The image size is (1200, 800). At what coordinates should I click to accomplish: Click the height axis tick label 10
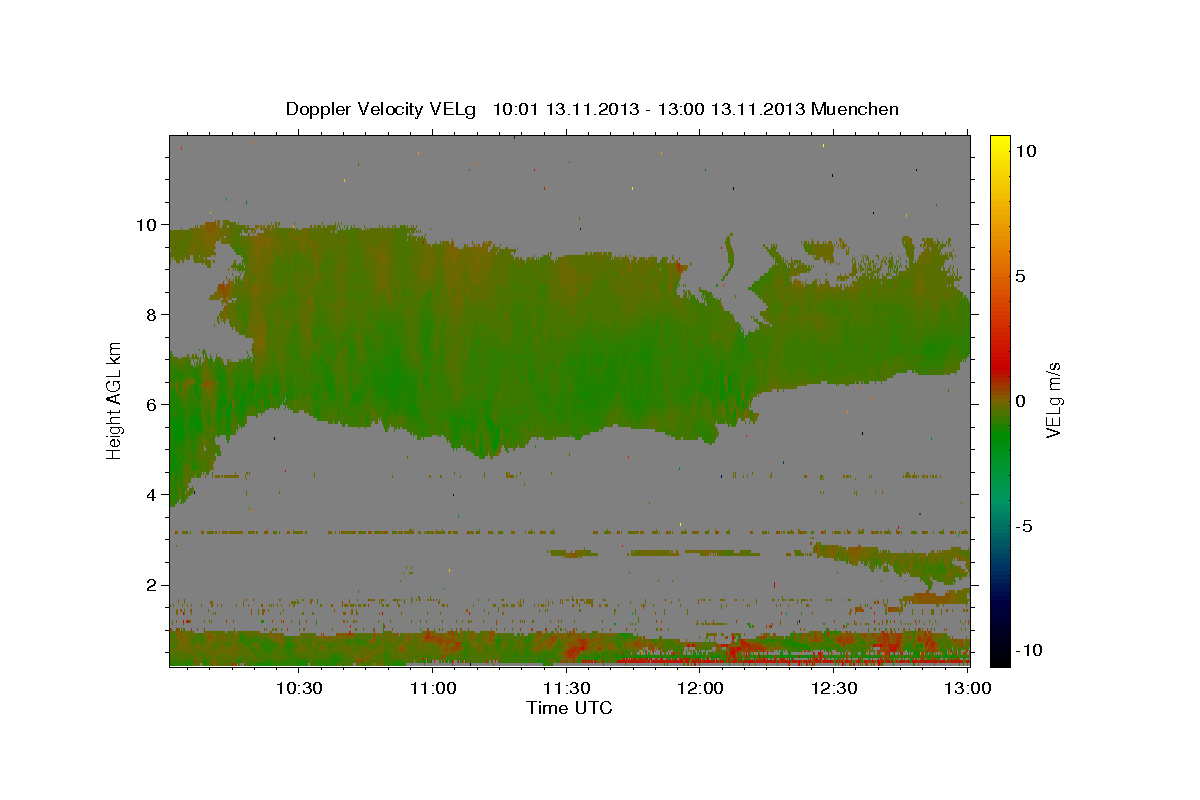[x=148, y=225]
